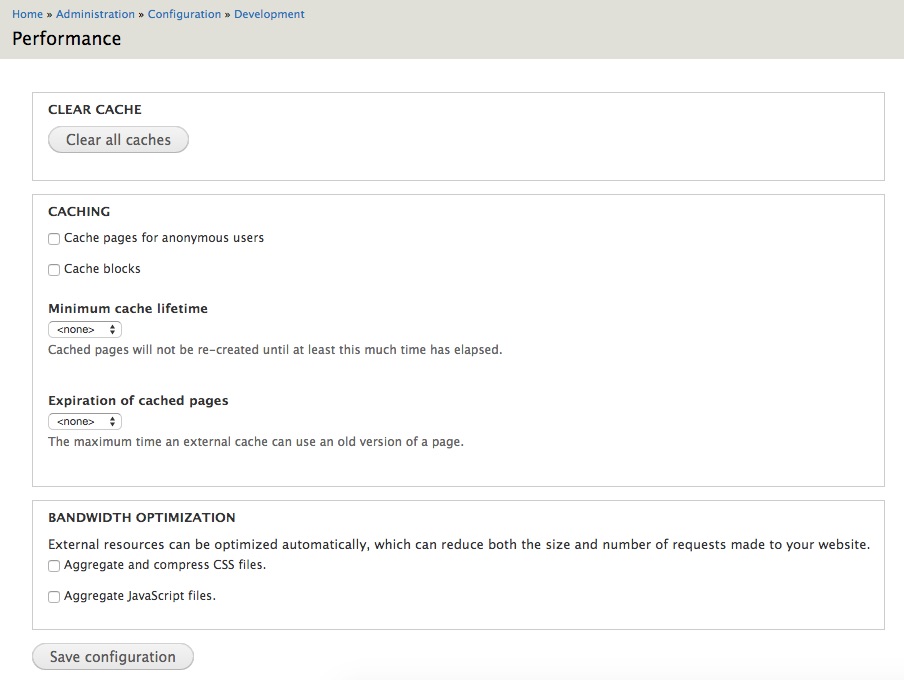Click the expiration dropdown's arrow control
Image resolution: width=904 pixels, height=680 pixels.
110,421
